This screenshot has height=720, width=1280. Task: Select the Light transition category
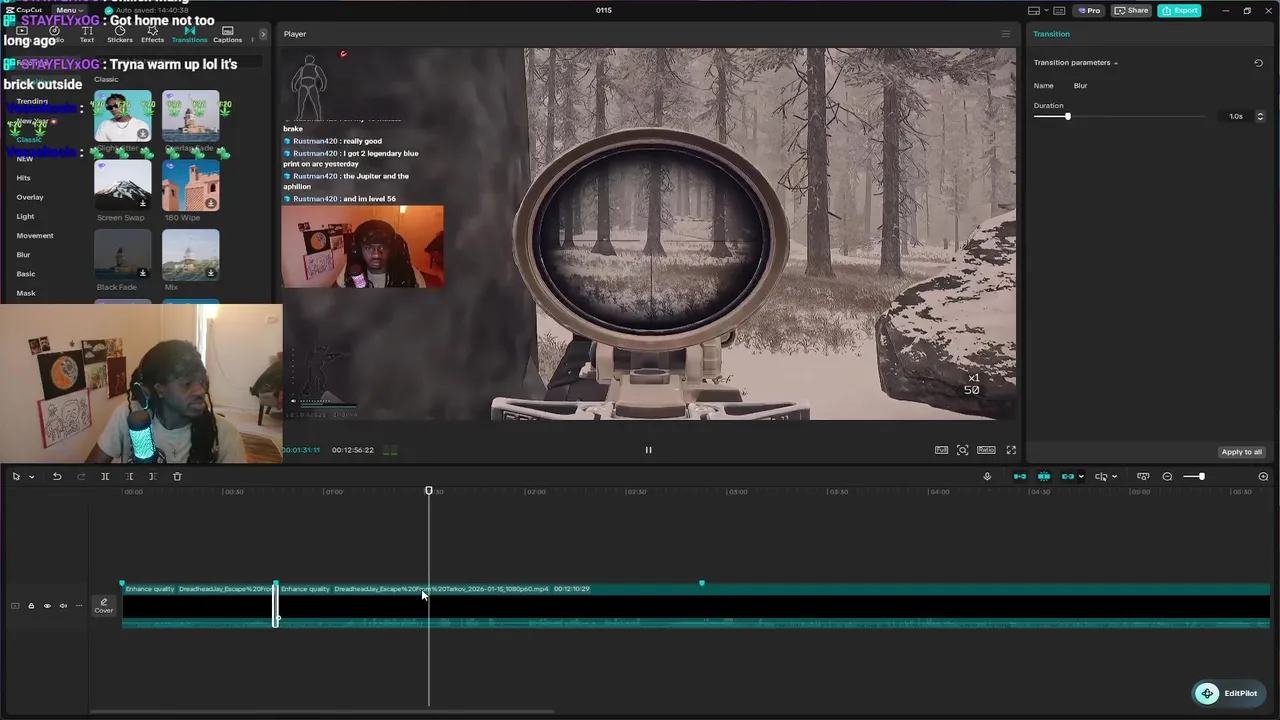point(25,216)
